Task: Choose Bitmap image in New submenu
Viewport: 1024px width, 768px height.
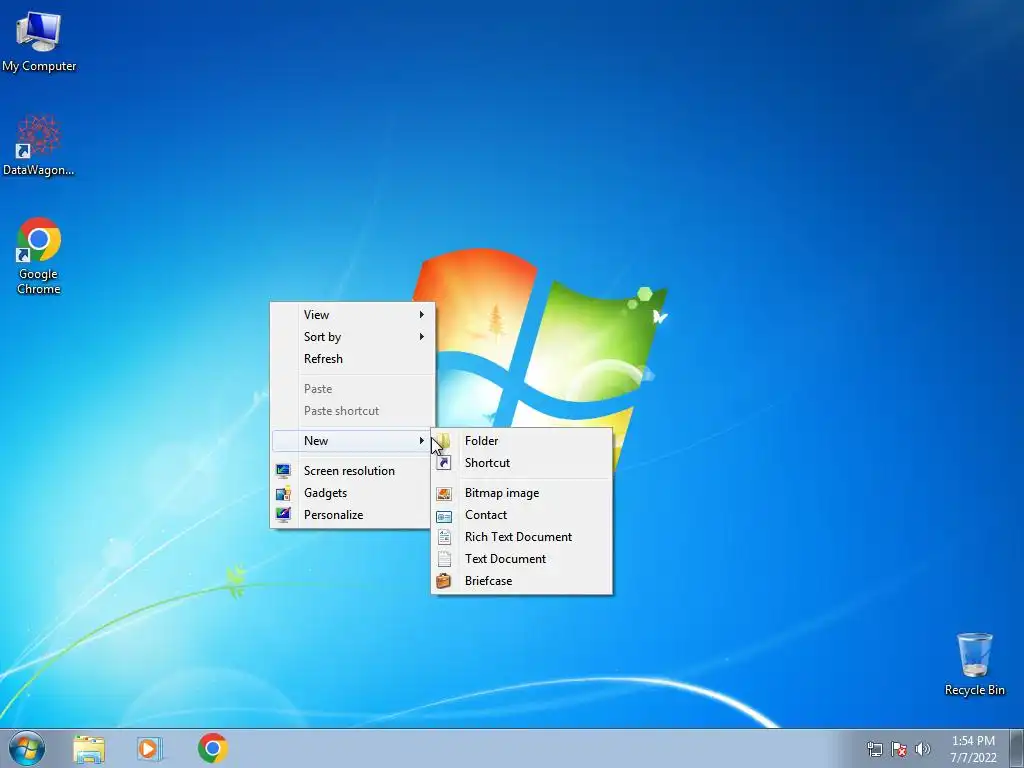Action: pos(522,493)
